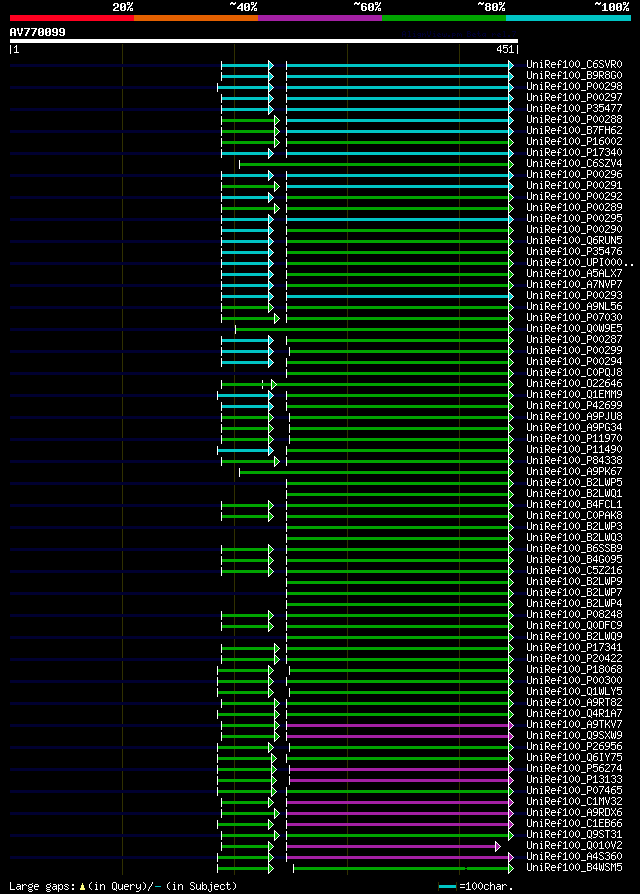Click the green ~80% identity color segment
This screenshot has width=640, height=894.
(444, 18)
